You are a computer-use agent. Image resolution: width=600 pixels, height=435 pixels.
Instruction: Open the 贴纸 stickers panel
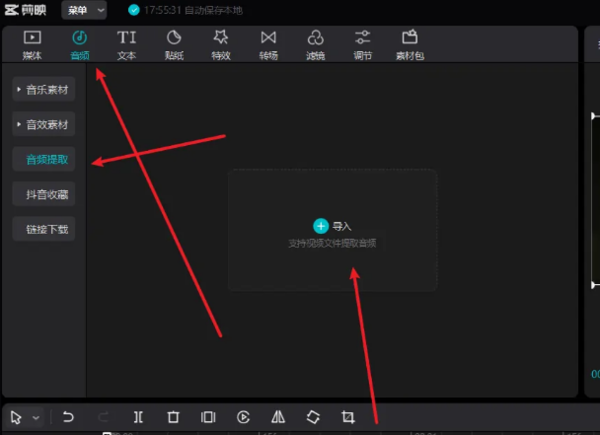click(174, 45)
